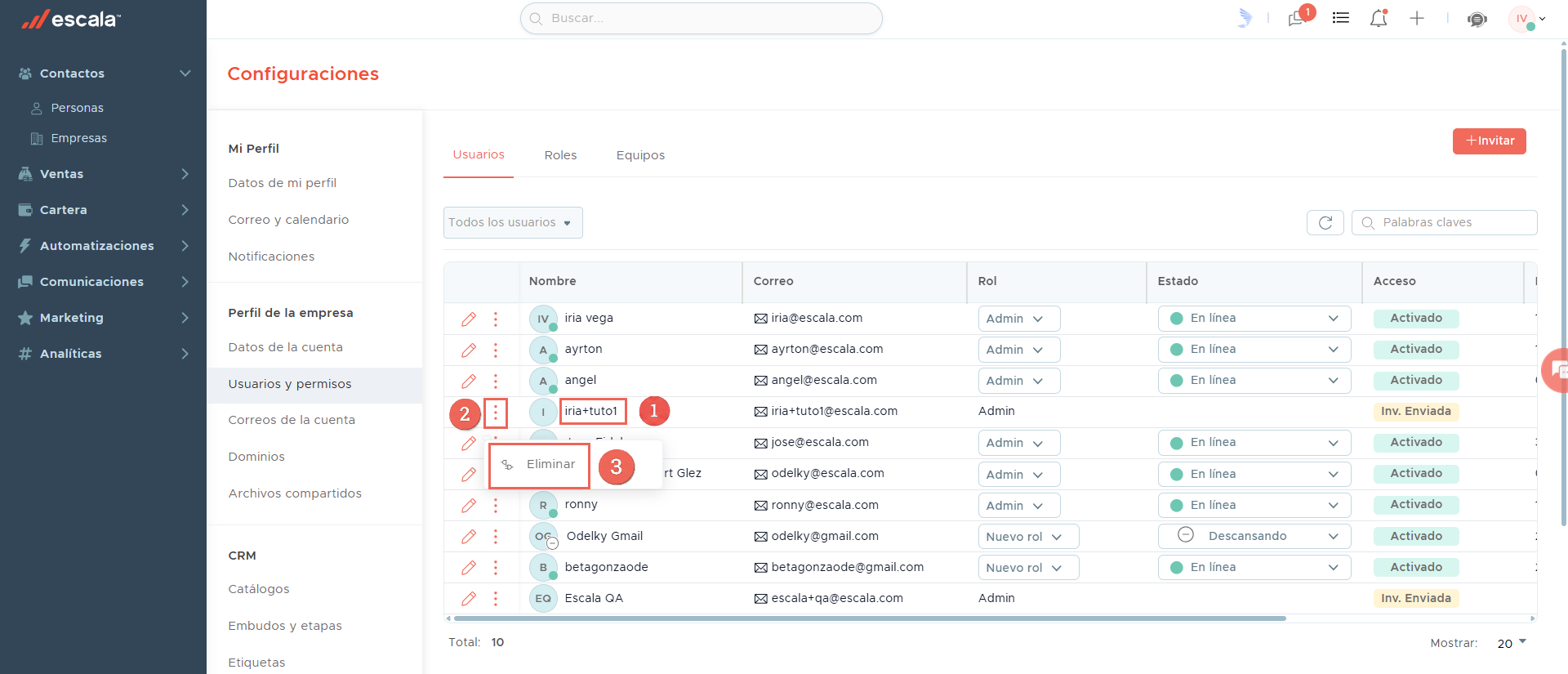This screenshot has width=1568, height=674.
Task: Select Usuarios y permisos menu item
Action: tap(314, 385)
